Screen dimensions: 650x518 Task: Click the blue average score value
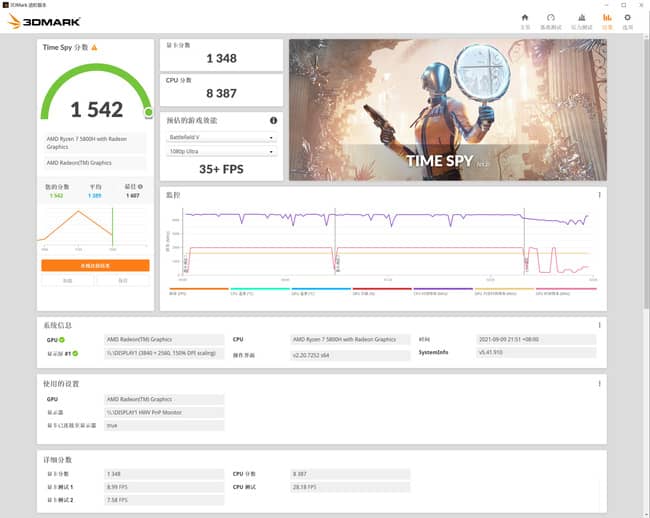point(95,196)
